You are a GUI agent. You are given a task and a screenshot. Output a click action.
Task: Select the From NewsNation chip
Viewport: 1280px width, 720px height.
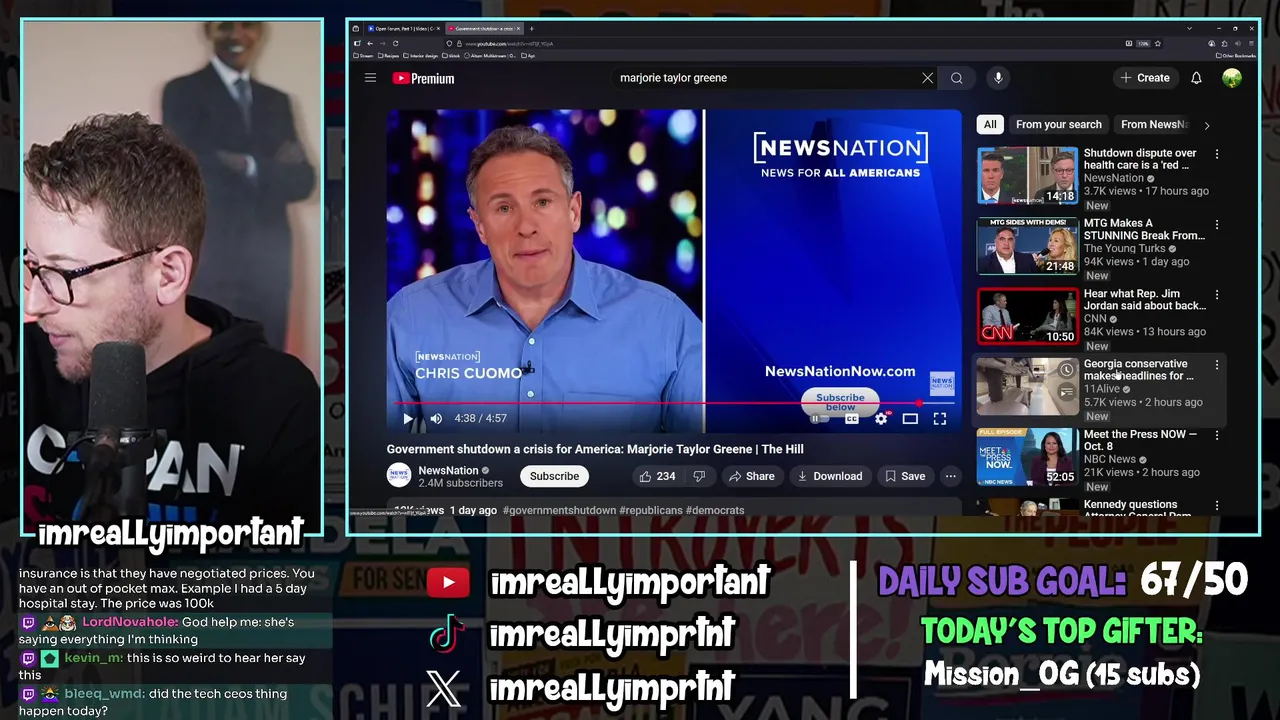(x=1153, y=124)
